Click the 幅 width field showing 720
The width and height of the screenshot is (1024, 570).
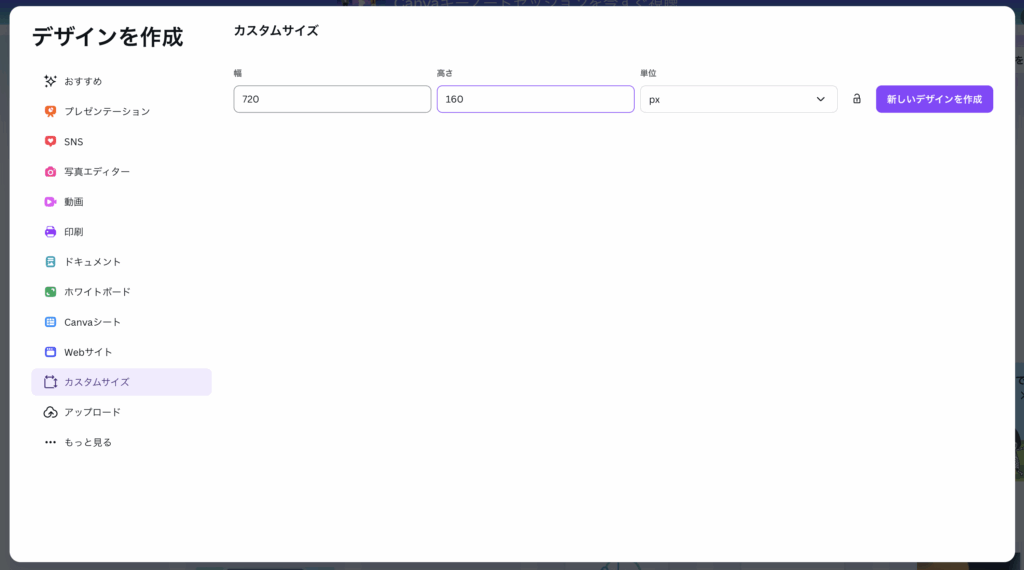tap(332, 99)
